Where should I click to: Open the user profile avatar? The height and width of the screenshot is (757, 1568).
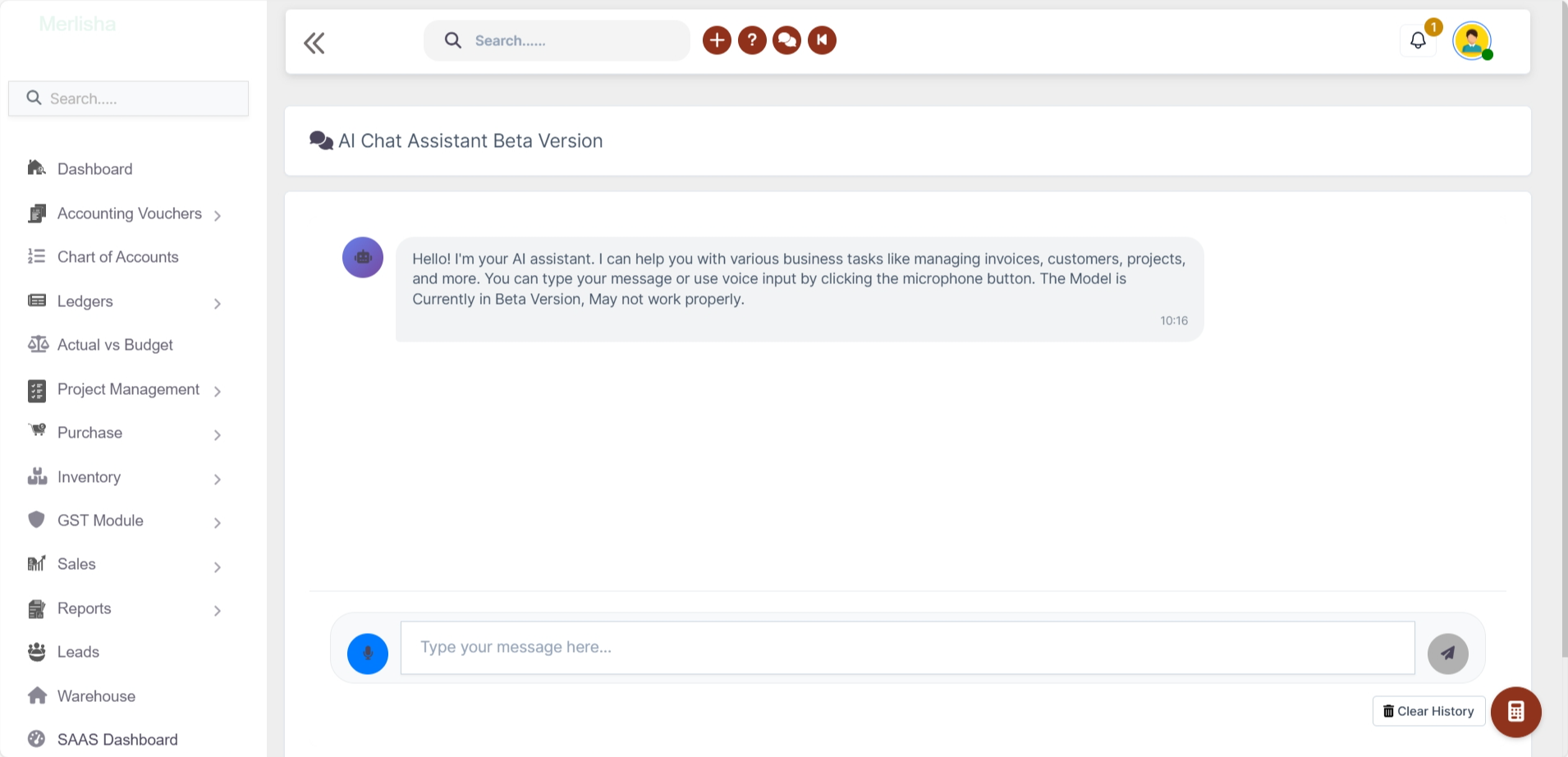[1471, 41]
